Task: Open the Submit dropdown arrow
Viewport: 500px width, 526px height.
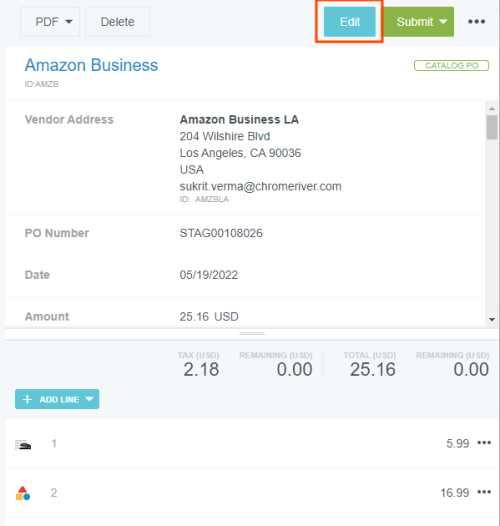Action: point(443,22)
